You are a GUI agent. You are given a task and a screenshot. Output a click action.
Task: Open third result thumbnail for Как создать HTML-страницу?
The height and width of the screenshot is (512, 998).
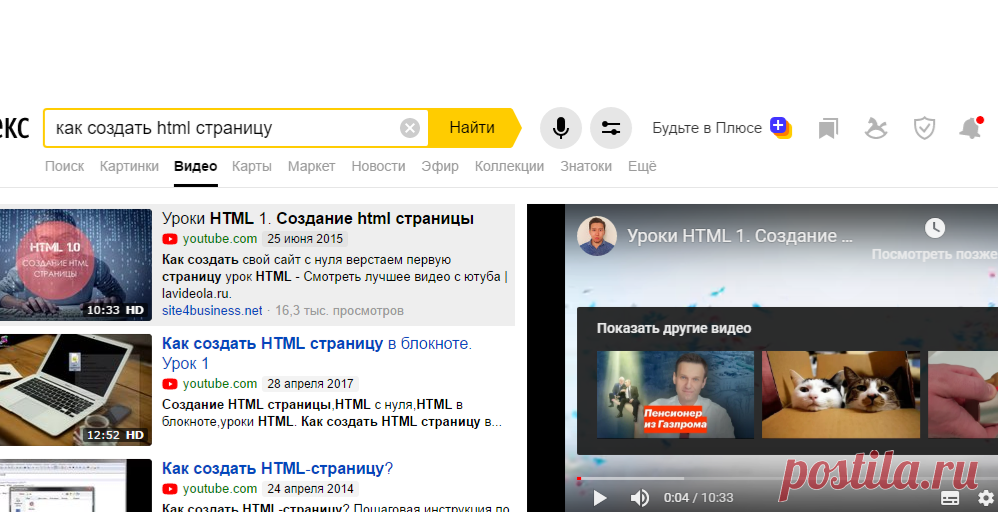click(76, 485)
